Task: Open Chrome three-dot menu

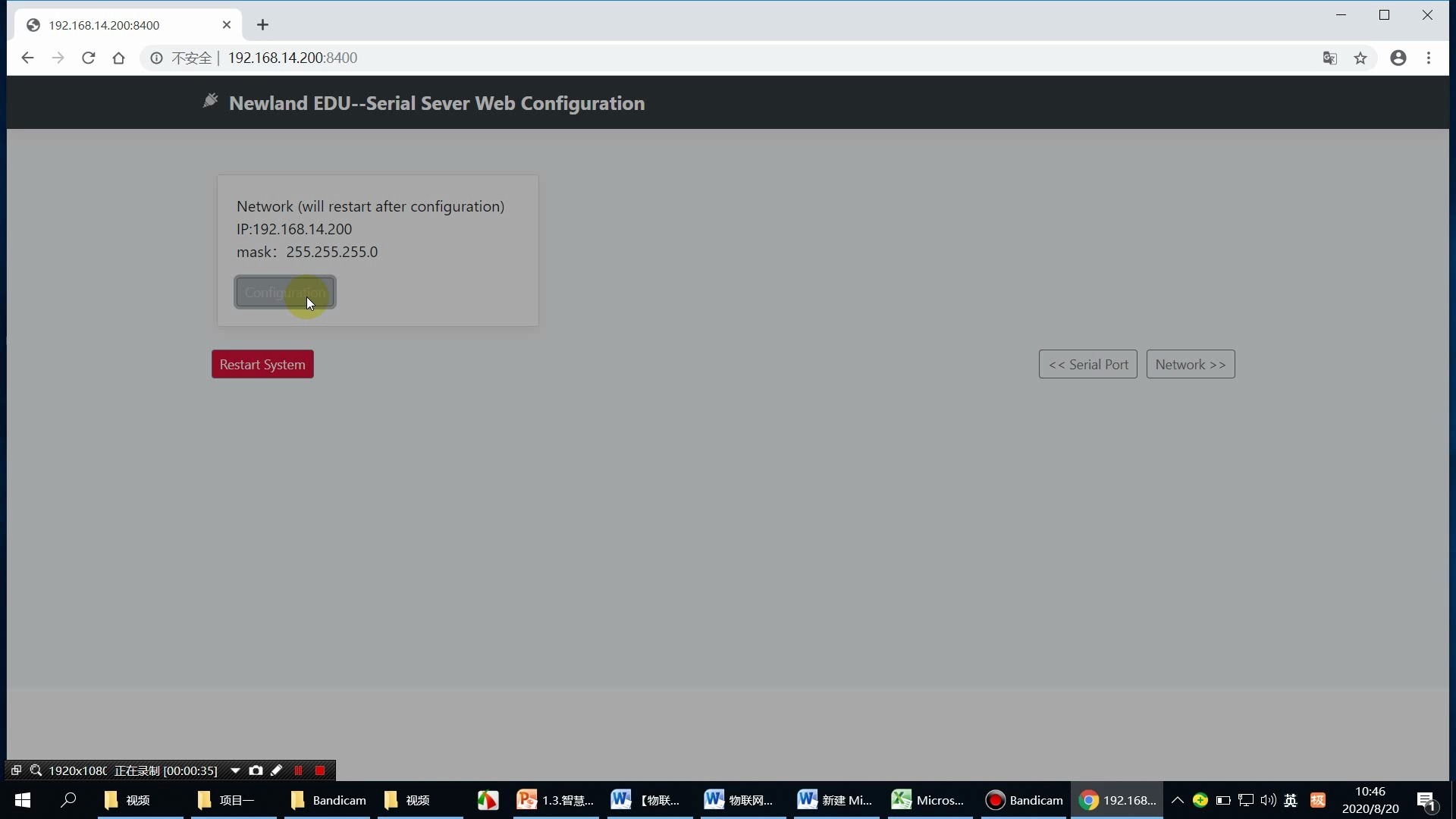Action: (1429, 58)
